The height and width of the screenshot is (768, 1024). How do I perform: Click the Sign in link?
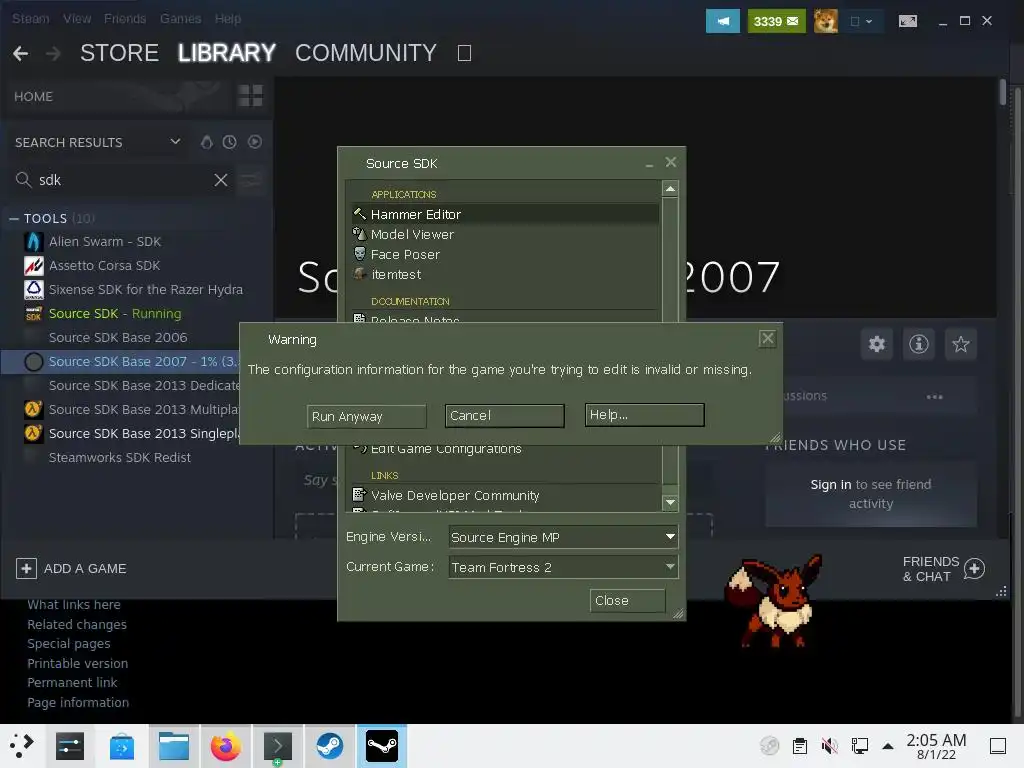831,485
